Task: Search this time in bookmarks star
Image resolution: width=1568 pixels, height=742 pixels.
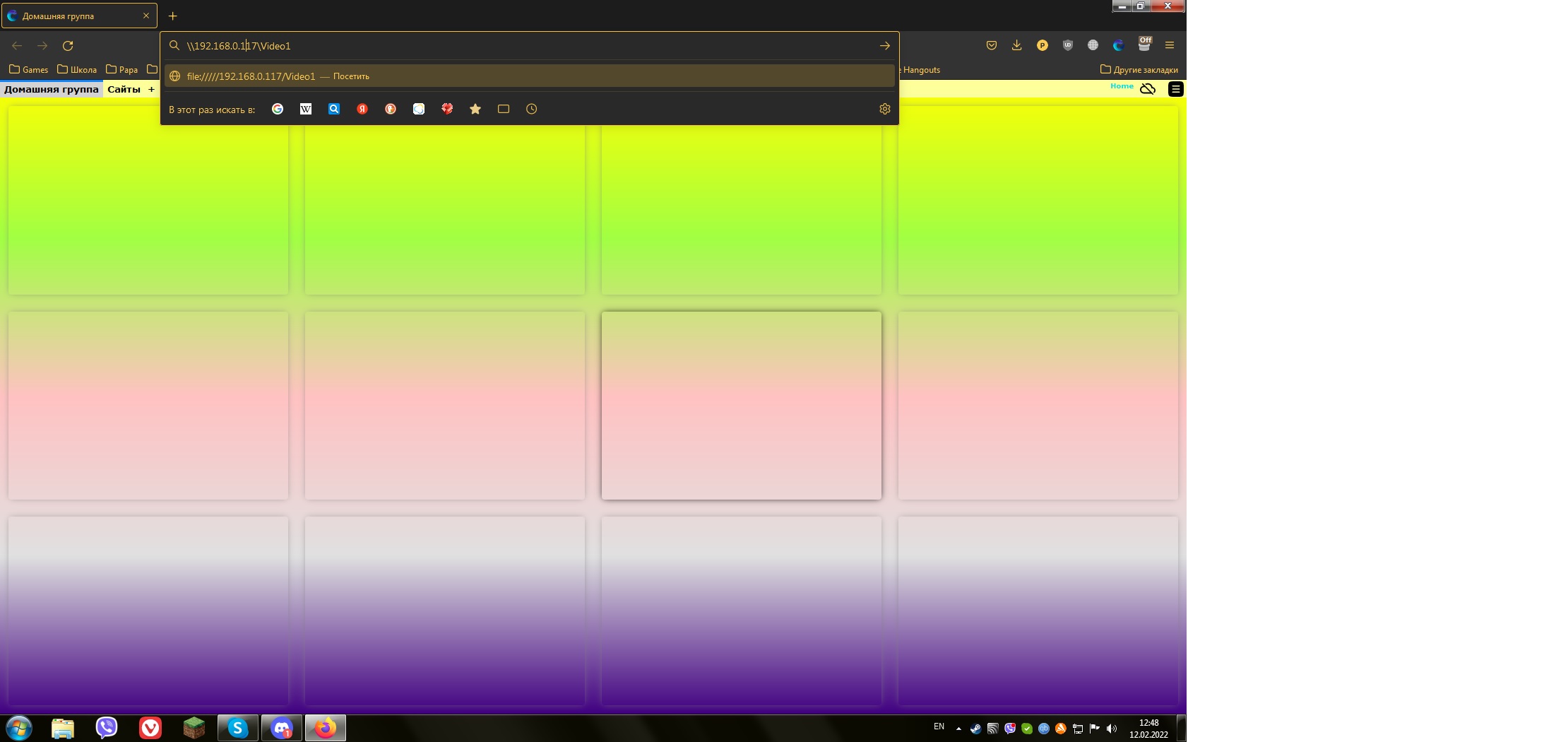Action: tap(475, 109)
